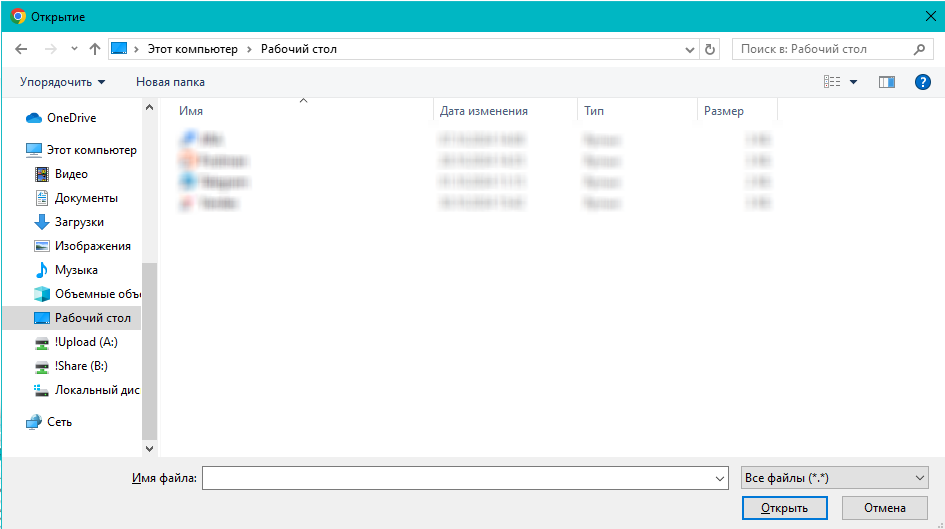This screenshot has width=945, height=529.
Task: Open the 'Объемные объекты' folder
Action: pos(98,295)
